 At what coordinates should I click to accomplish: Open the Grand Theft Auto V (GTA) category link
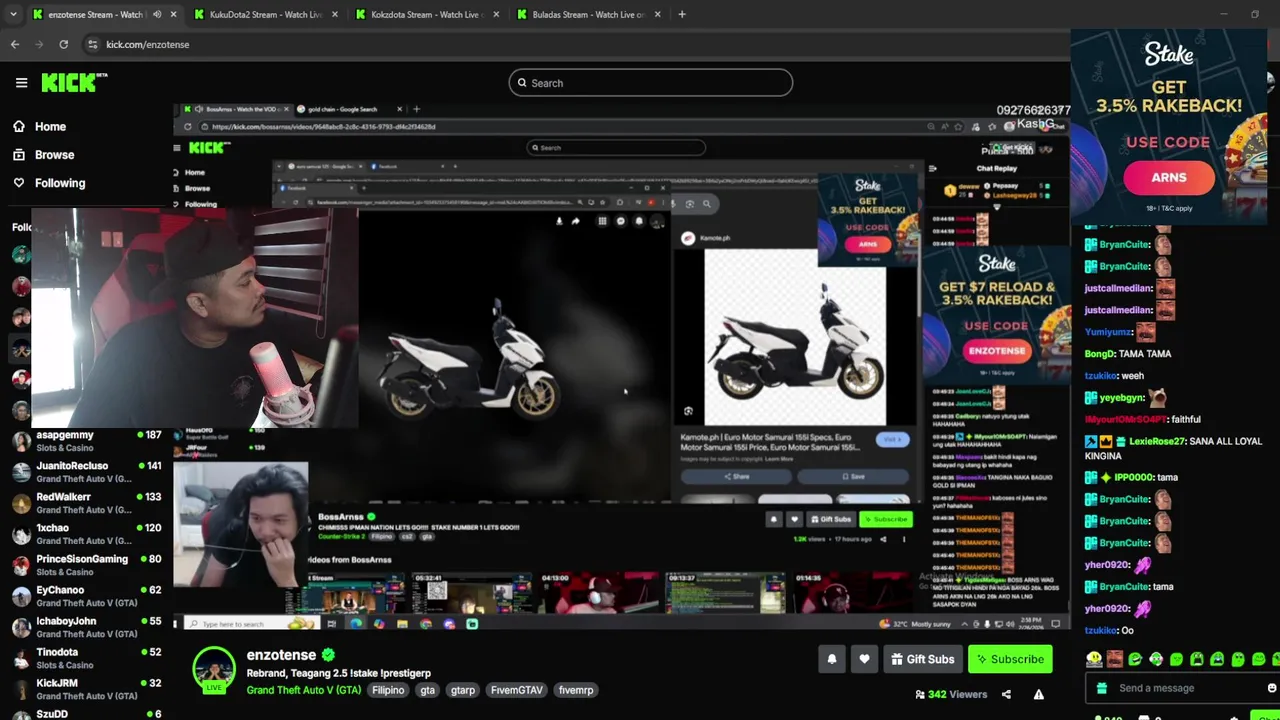click(304, 690)
